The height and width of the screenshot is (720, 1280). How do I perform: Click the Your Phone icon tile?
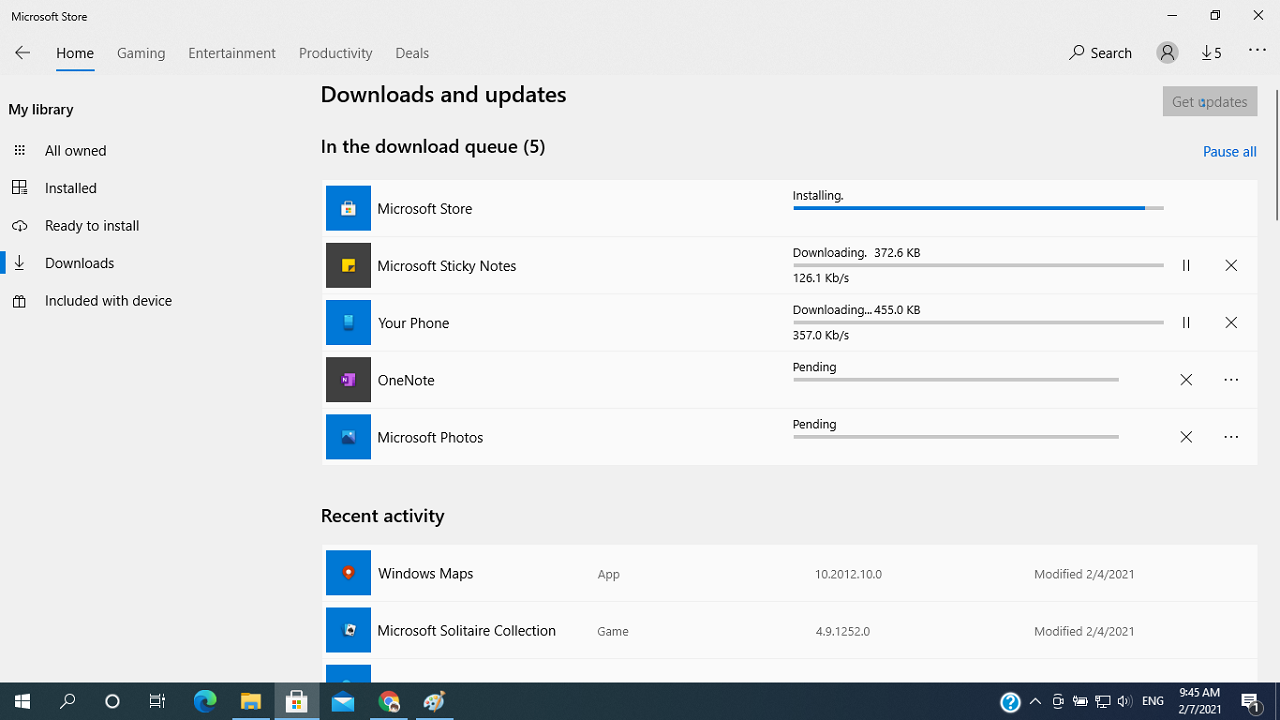coord(348,322)
